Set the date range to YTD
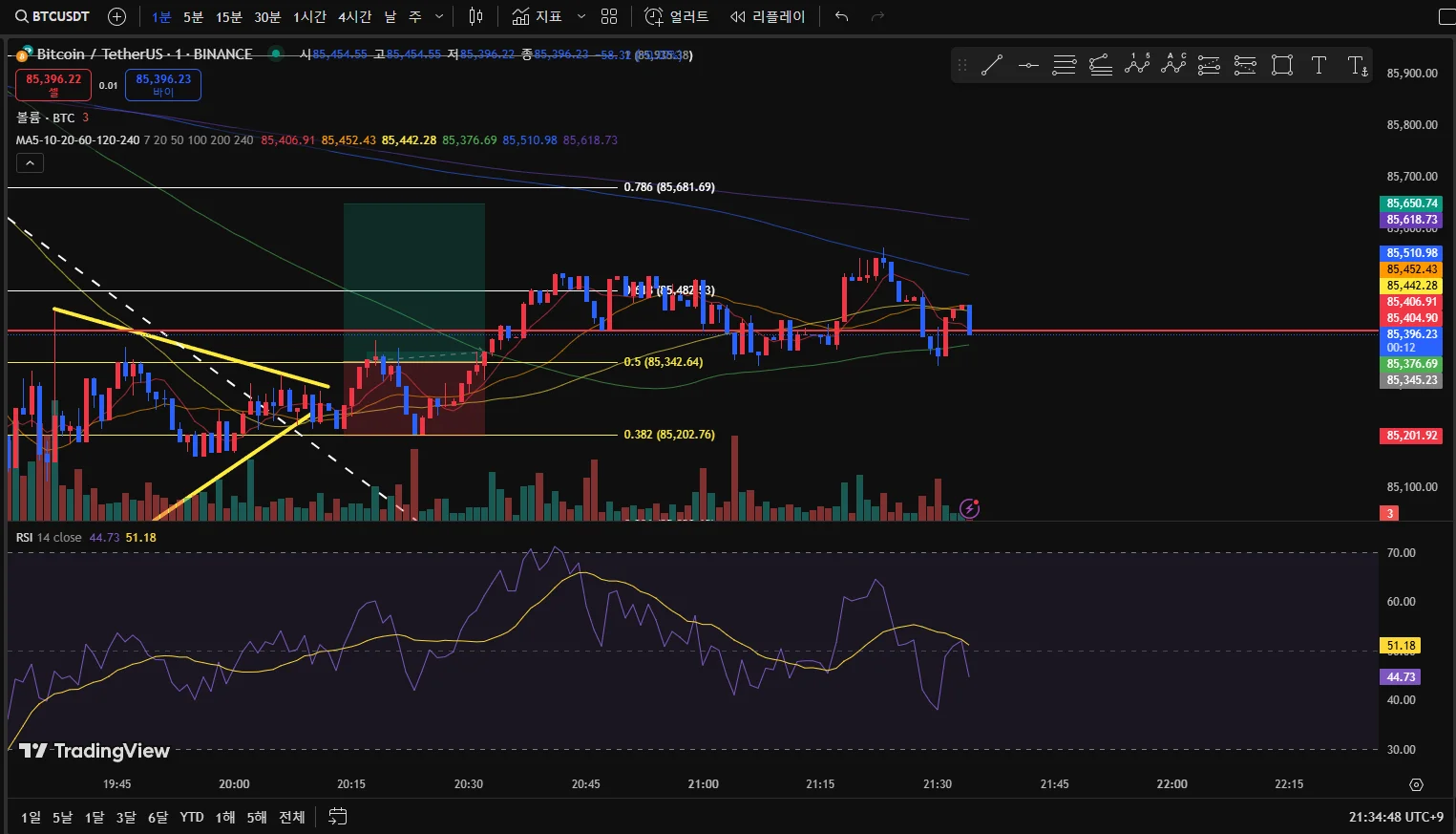Screen dimensions: 1456x834 (192, 817)
